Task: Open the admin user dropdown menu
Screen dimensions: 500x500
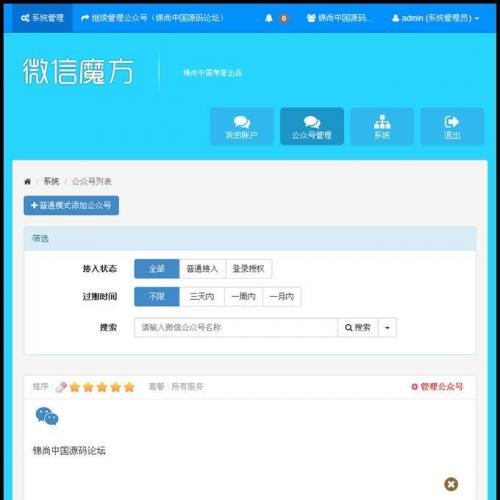Action: tap(436, 18)
